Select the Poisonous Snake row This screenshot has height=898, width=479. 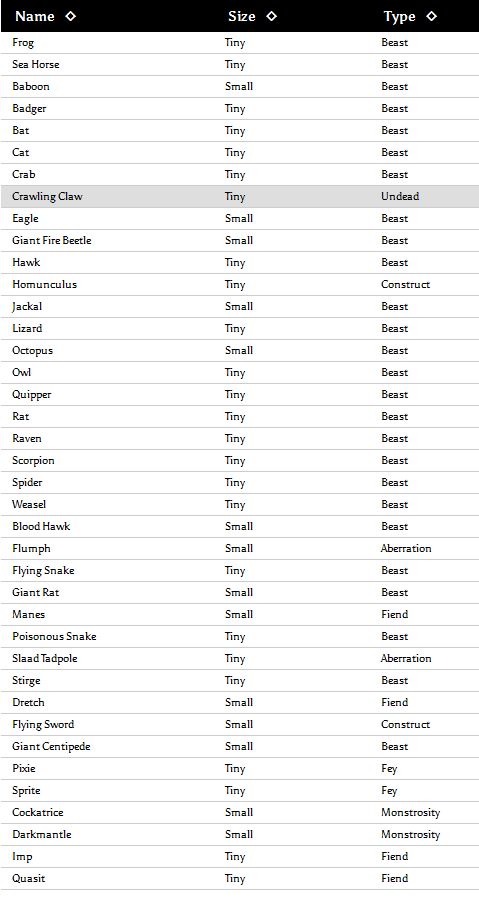coord(240,637)
